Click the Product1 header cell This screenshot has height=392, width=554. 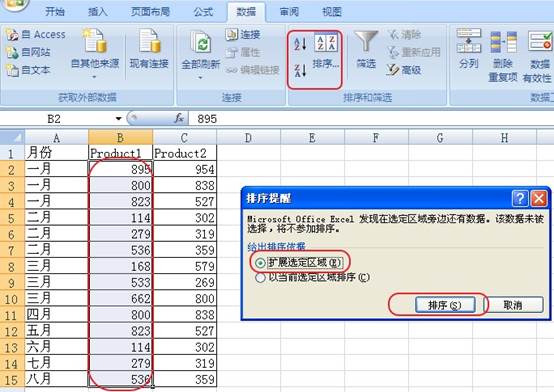click(x=120, y=153)
